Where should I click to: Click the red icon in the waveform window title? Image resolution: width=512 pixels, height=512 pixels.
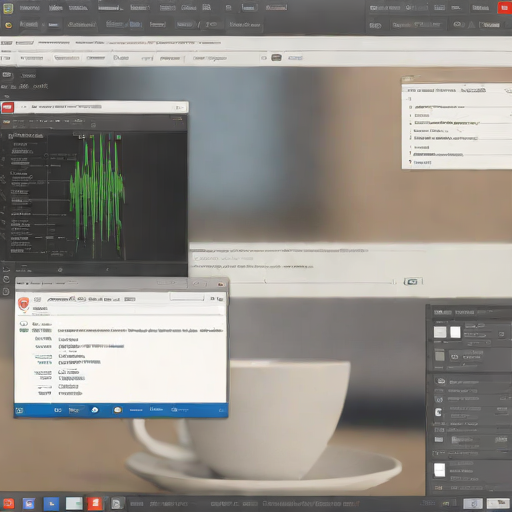(8, 107)
